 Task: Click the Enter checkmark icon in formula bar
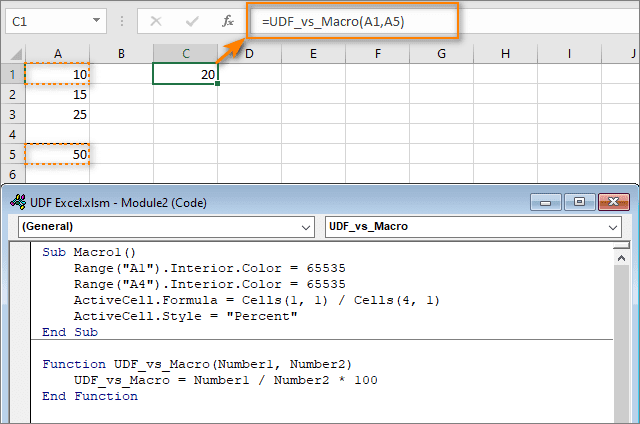coord(192,21)
